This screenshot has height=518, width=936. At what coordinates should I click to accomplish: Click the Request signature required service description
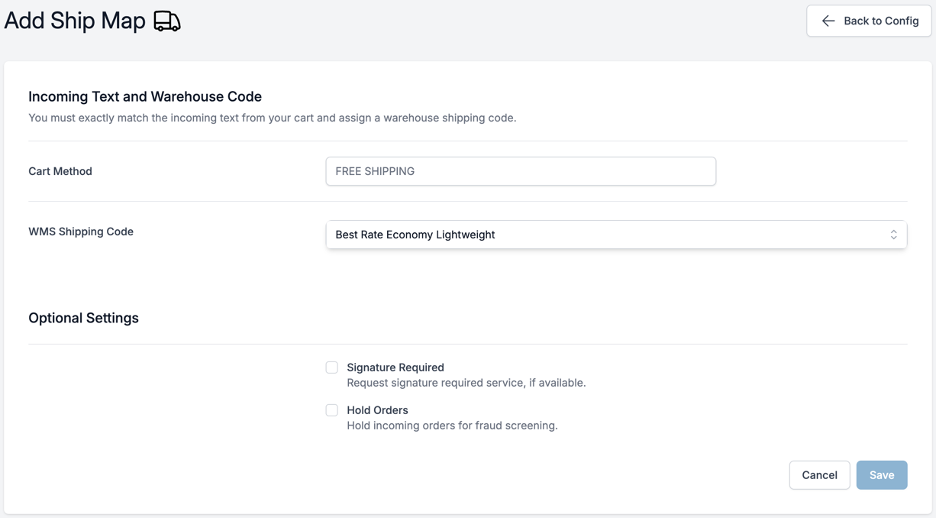tap(466, 383)
